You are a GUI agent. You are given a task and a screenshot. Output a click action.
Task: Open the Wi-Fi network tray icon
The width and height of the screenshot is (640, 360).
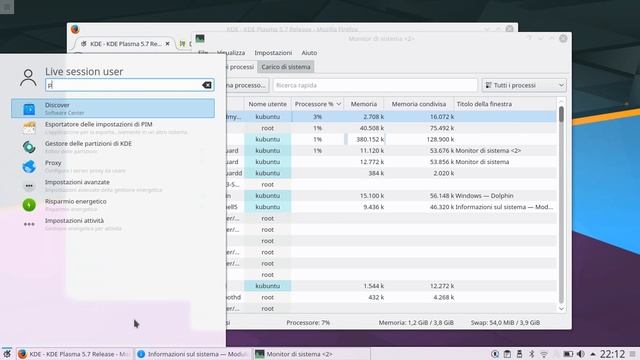click(x=544, y=354)
